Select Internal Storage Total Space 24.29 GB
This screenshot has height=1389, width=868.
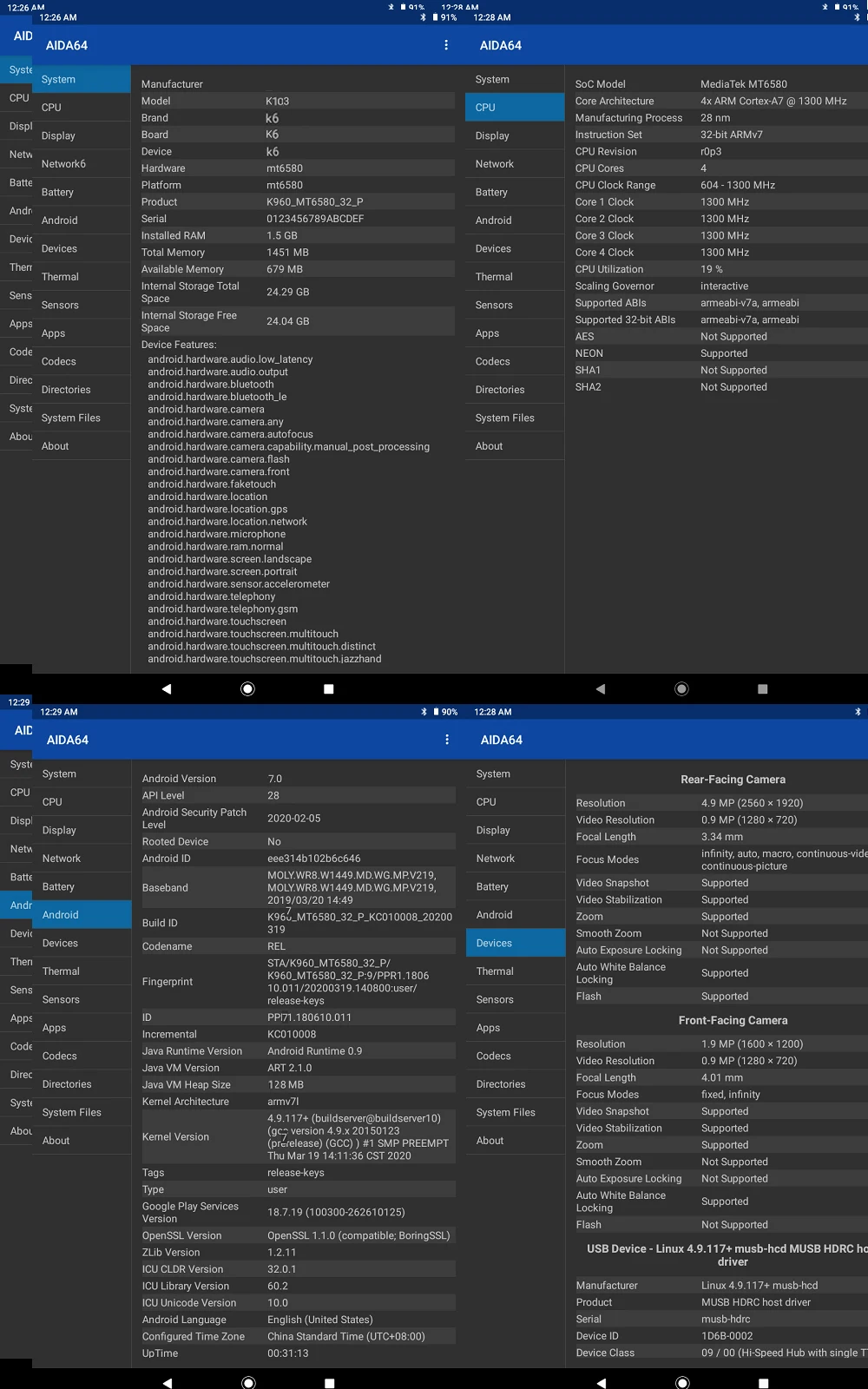coord(298,293)
